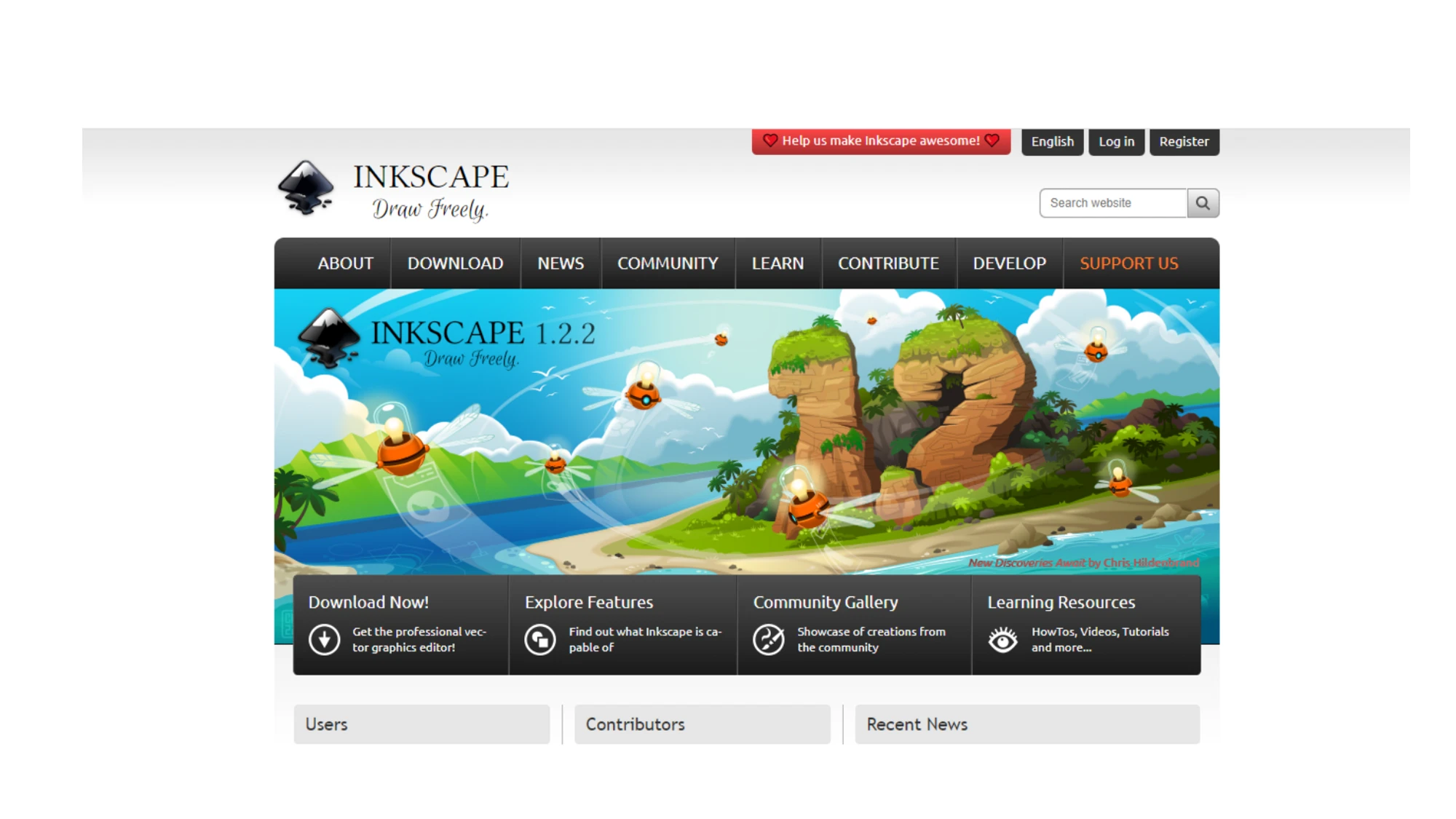Click the Learning Resources eye icon
This screenshot has width=1456, height=819.
(1004, 638)
